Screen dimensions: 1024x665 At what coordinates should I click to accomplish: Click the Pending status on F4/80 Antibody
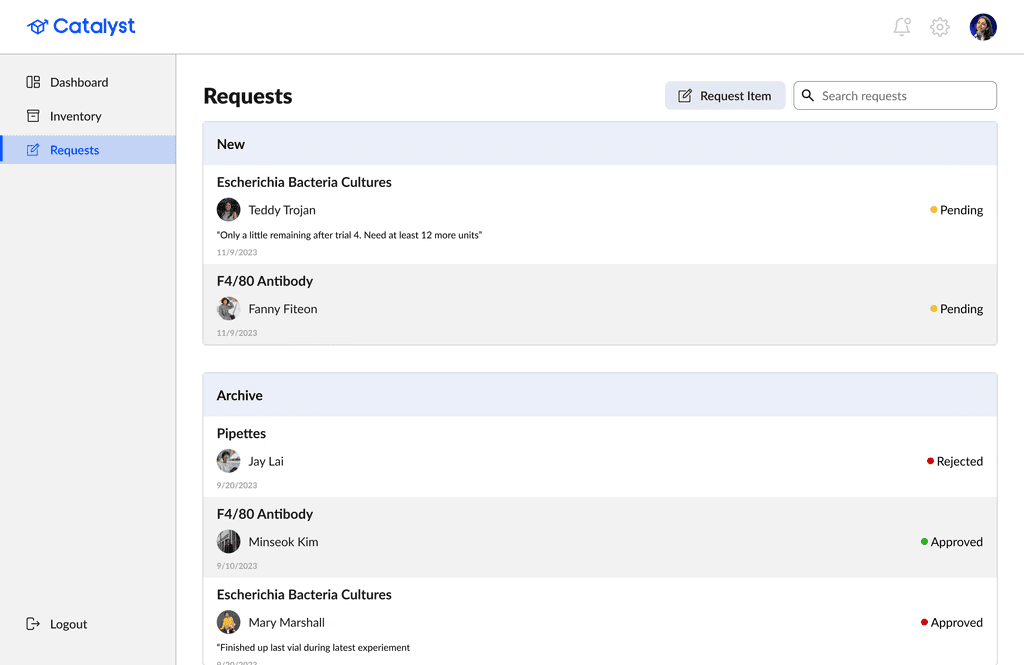click(x=957, y=309)
